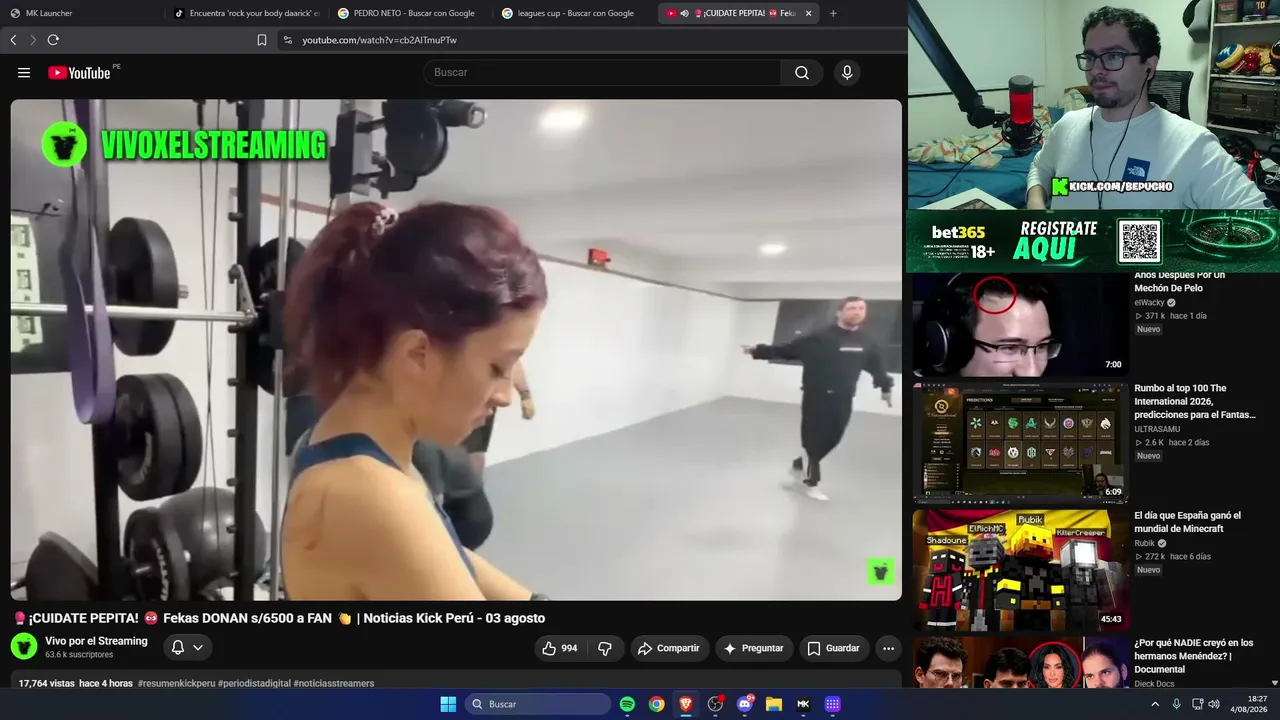Switch to the MK Launcher tab
1280x720 pixels.
point(83,13)
